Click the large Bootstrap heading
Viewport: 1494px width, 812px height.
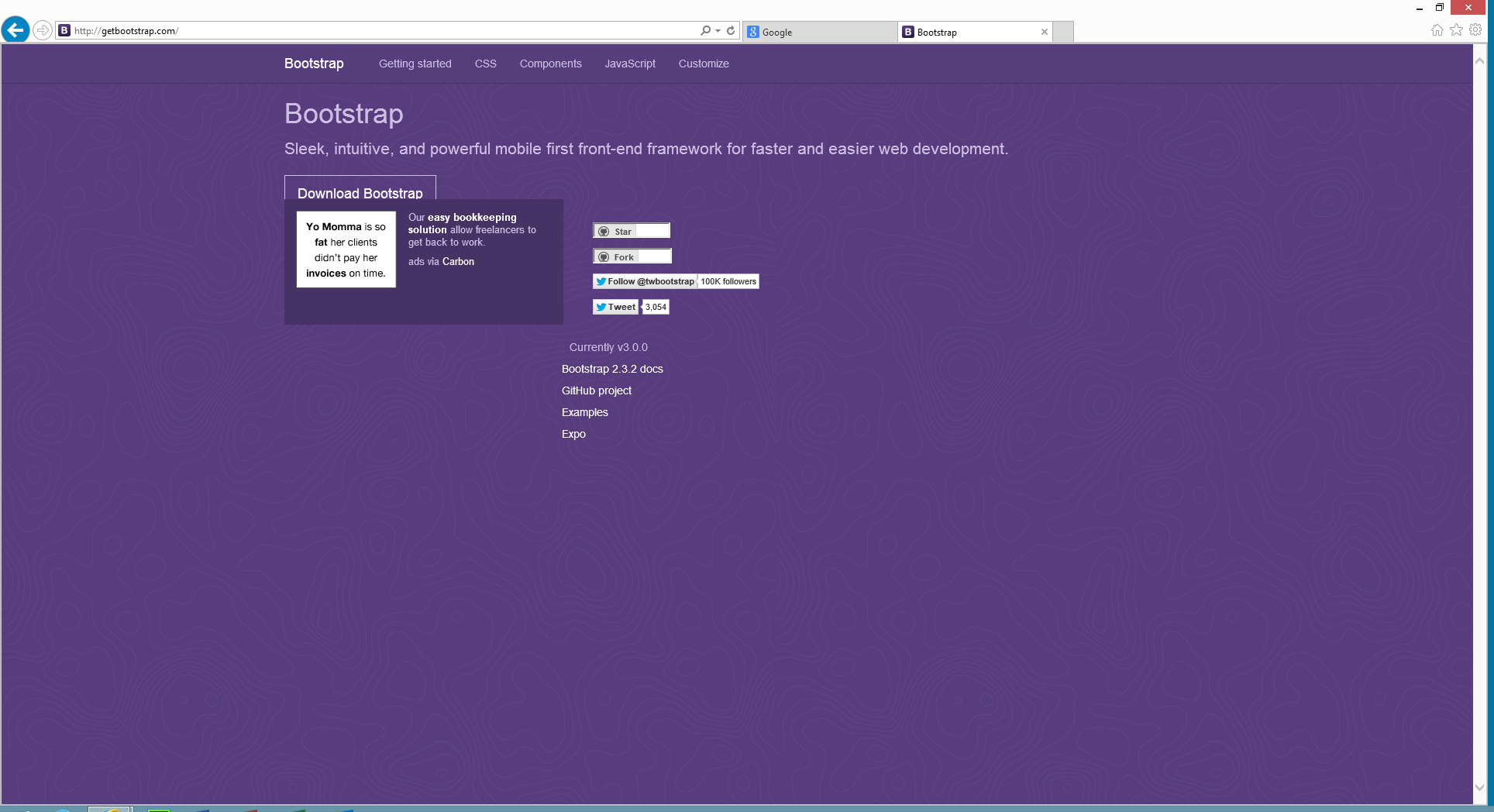tap(344, 114)
